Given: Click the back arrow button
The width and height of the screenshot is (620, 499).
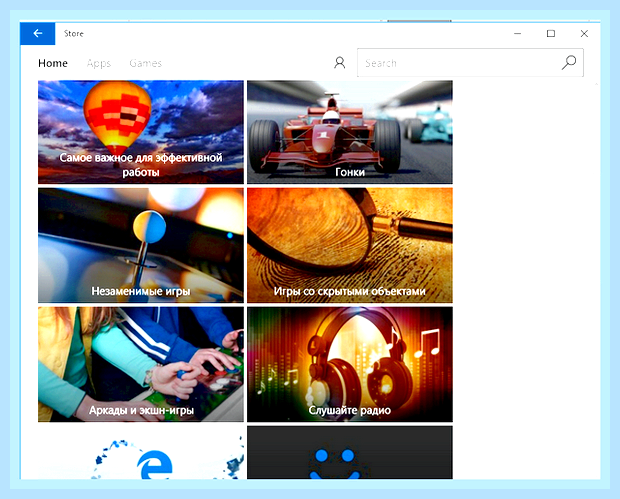Looking at the screenshot, I should [38, 34].
